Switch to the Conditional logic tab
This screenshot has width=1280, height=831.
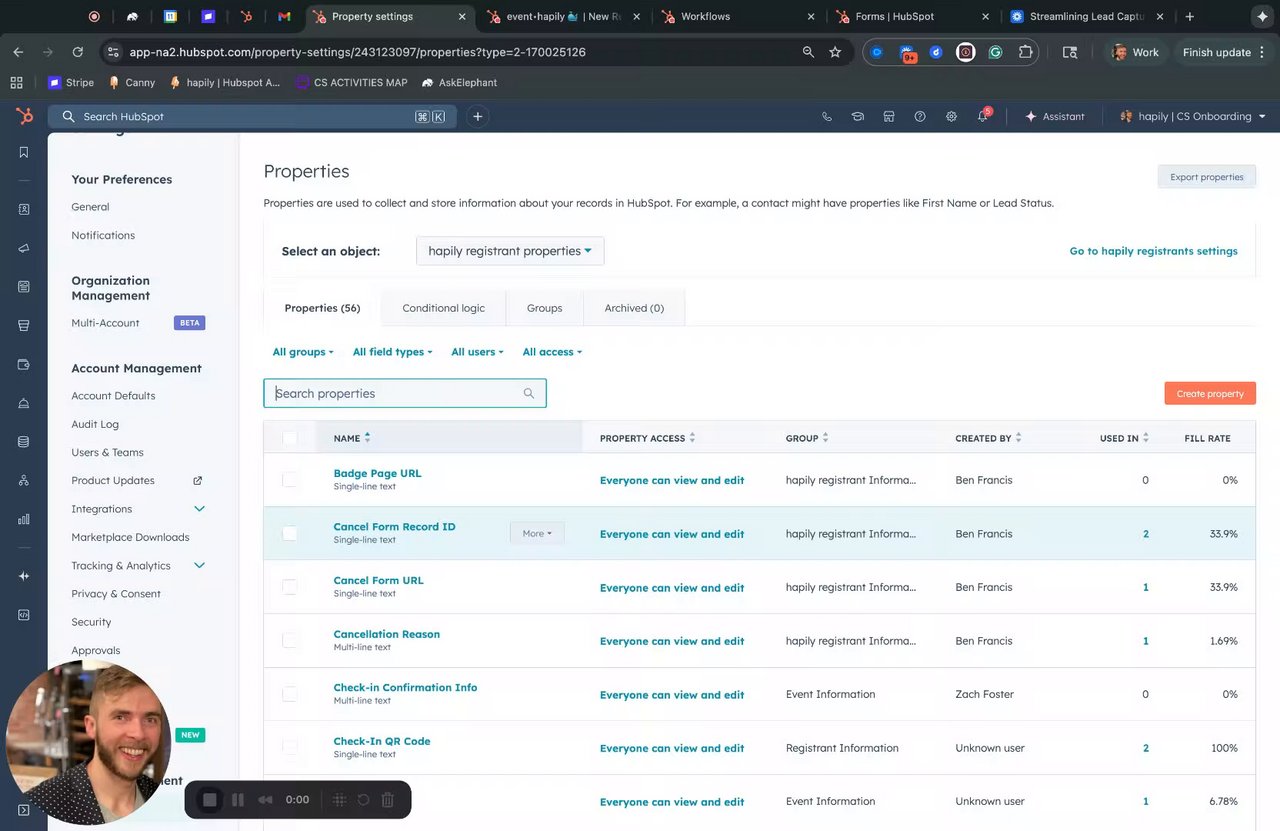pos(444,308)
